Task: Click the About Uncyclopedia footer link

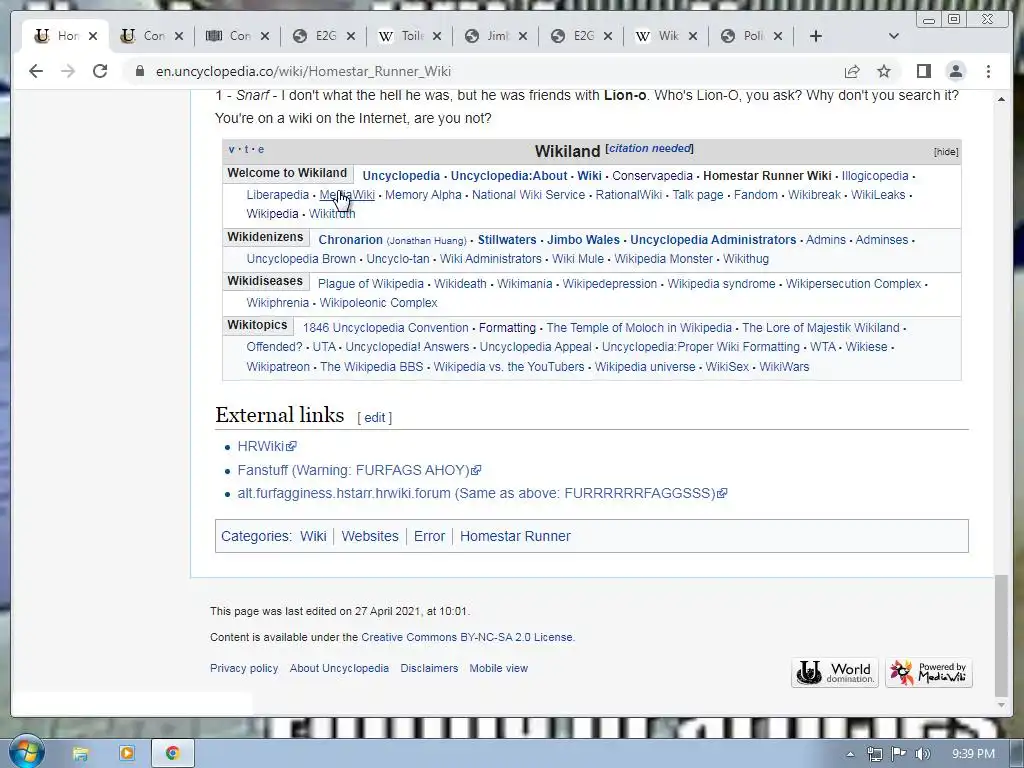Action: coord(339,668)
